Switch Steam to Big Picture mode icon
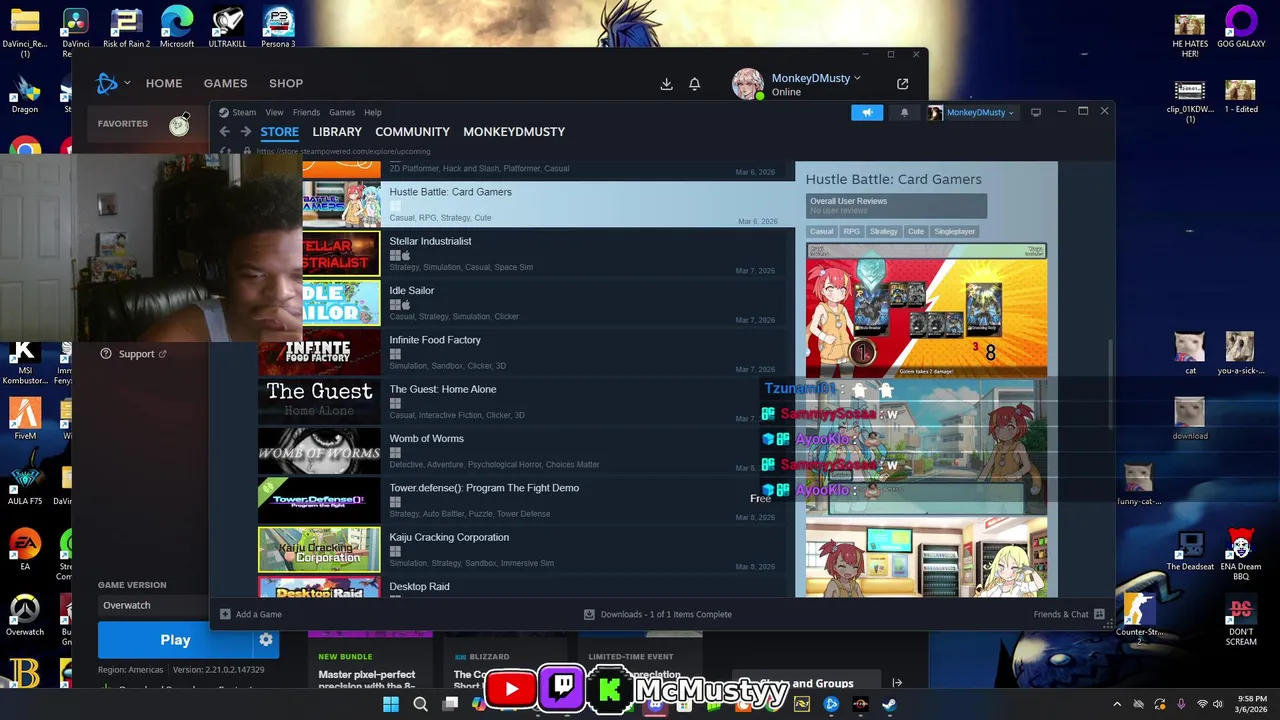1280x720 pixels. pos(1036,112)
